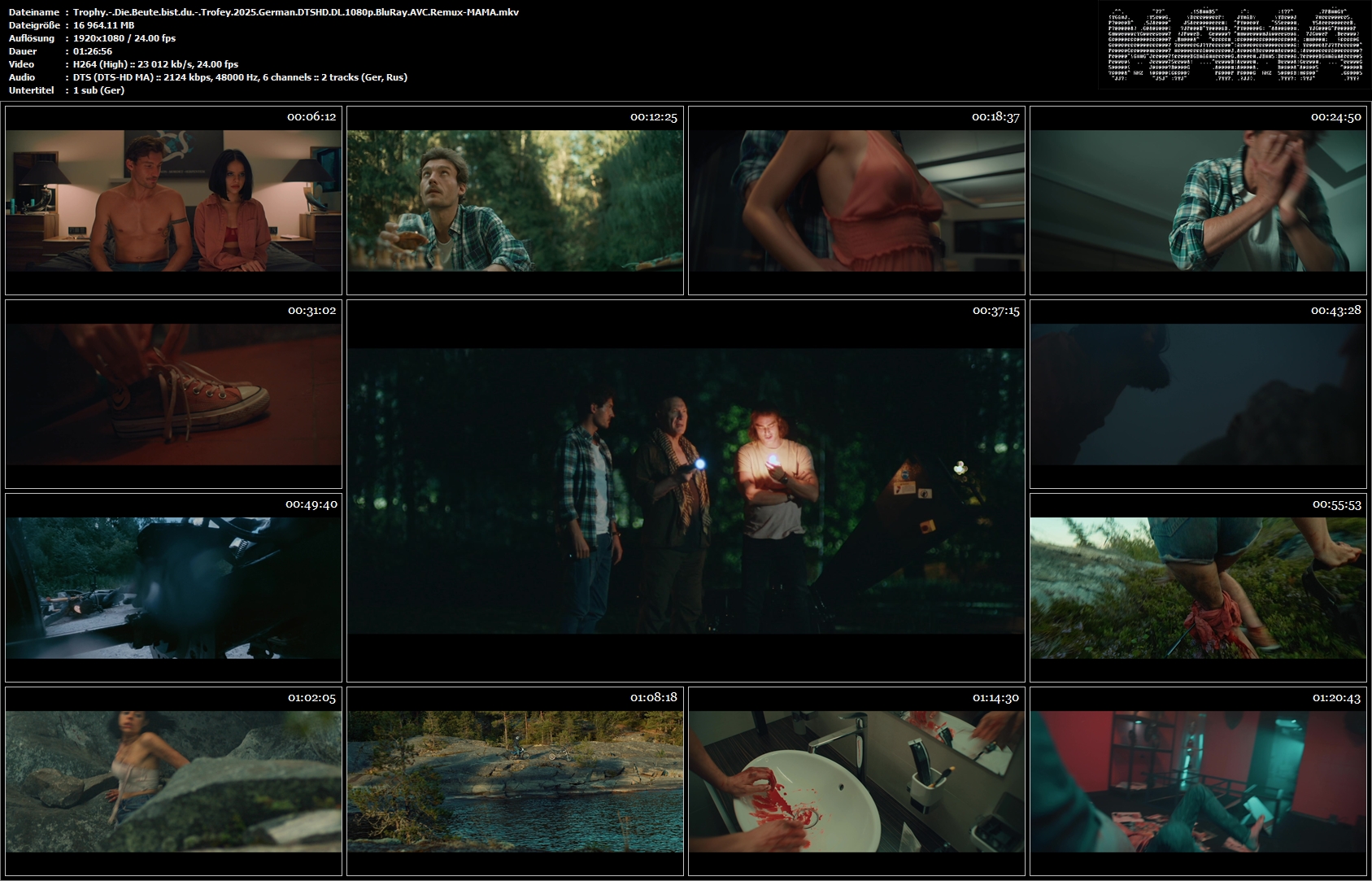Select the timestamp 01:14:30
Image resolution: width=1372 pixels, height=881 pixels.
pos(996,698)
